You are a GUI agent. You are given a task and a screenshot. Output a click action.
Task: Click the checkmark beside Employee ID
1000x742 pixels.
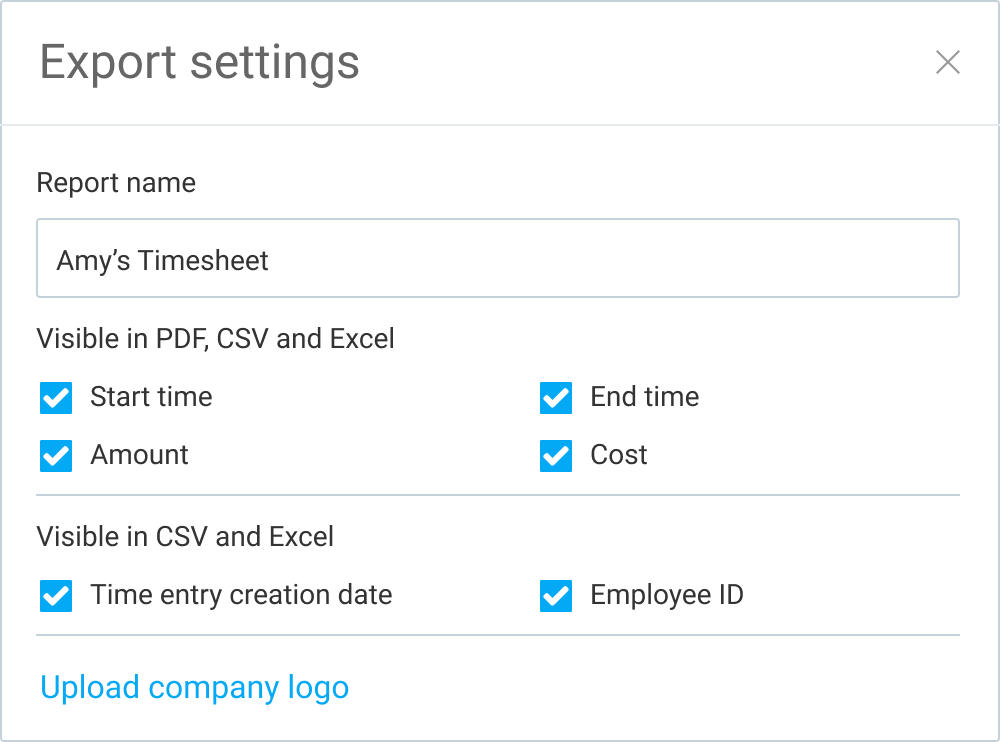click(555, 595)
